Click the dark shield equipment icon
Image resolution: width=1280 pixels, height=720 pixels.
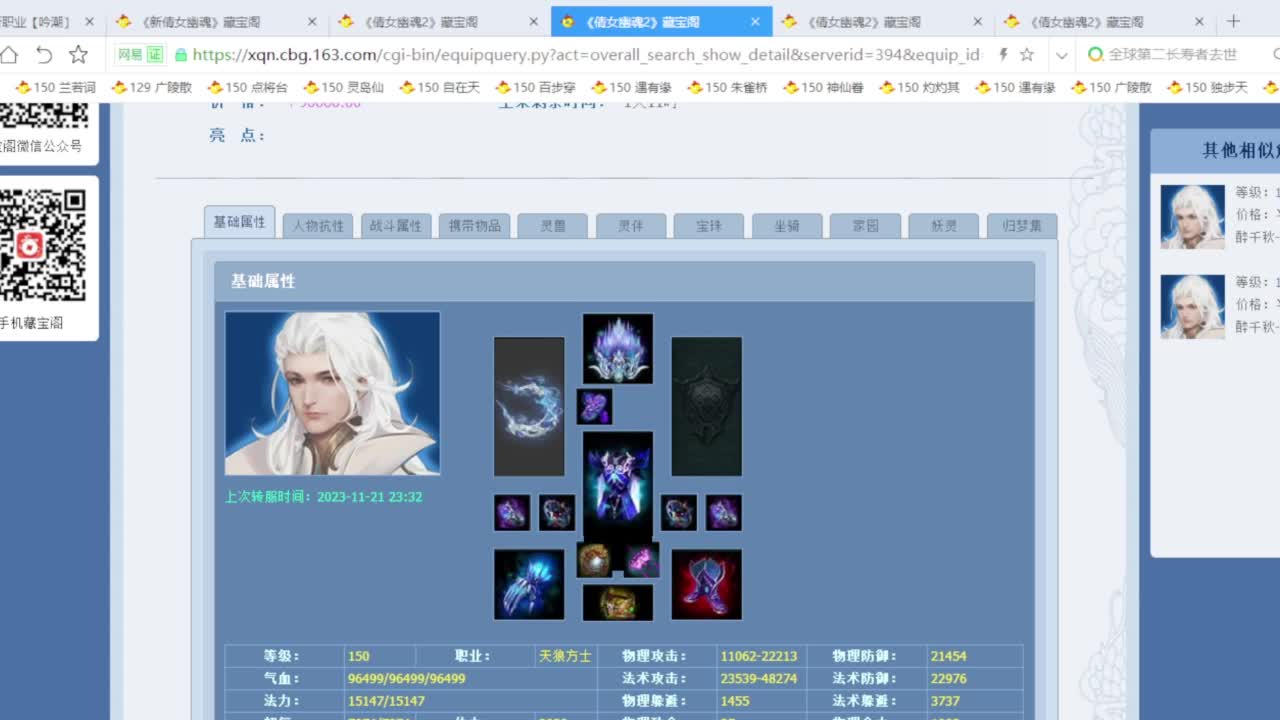[x=706, y=405]
